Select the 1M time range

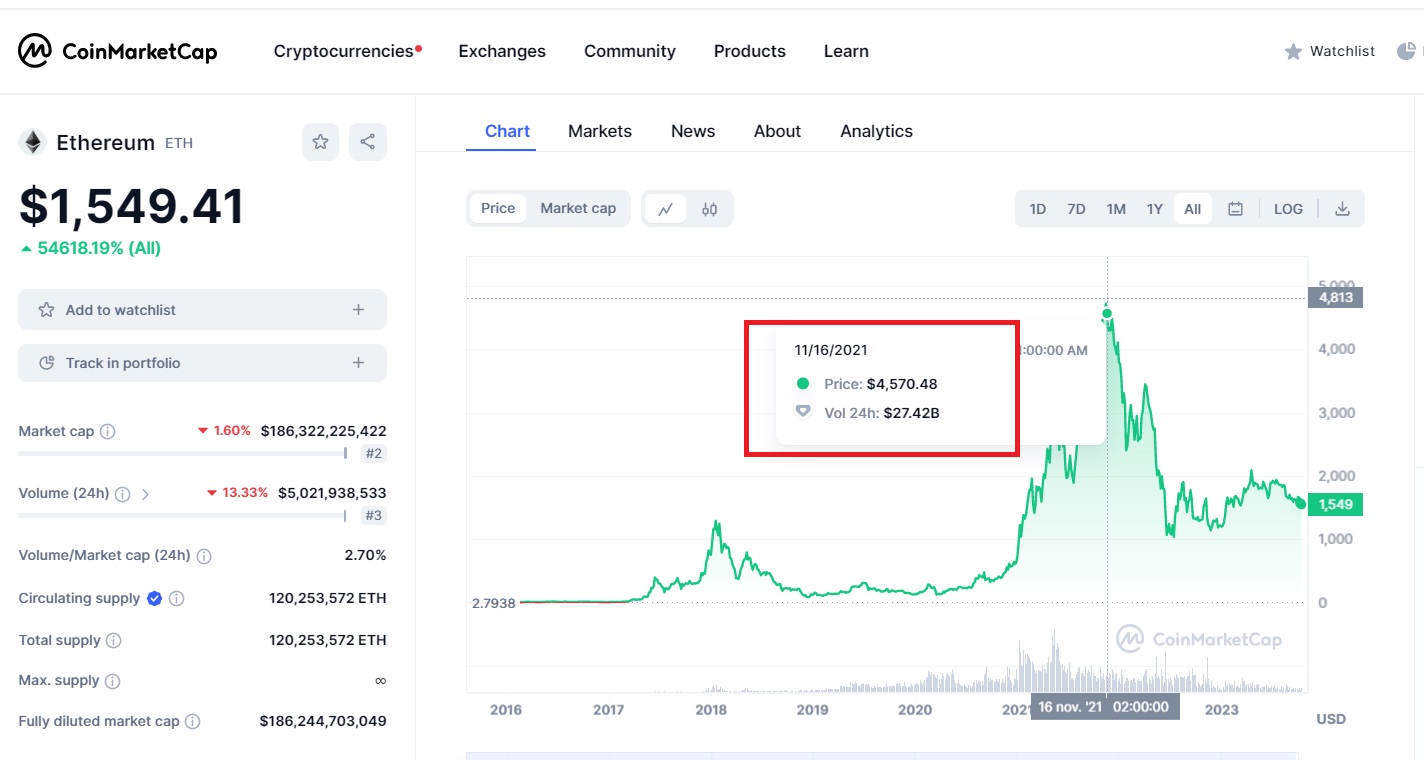coord(1116,209)
